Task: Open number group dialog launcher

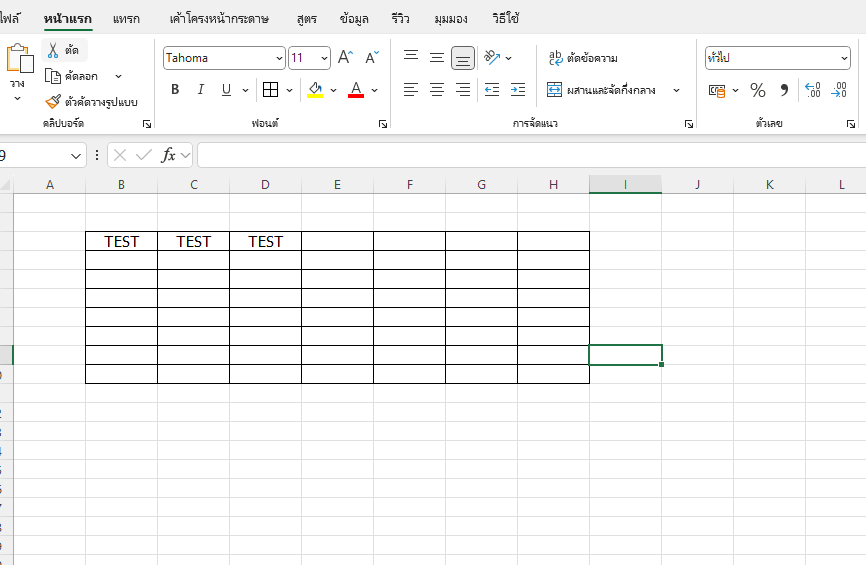Action: (x=851, y=124)
